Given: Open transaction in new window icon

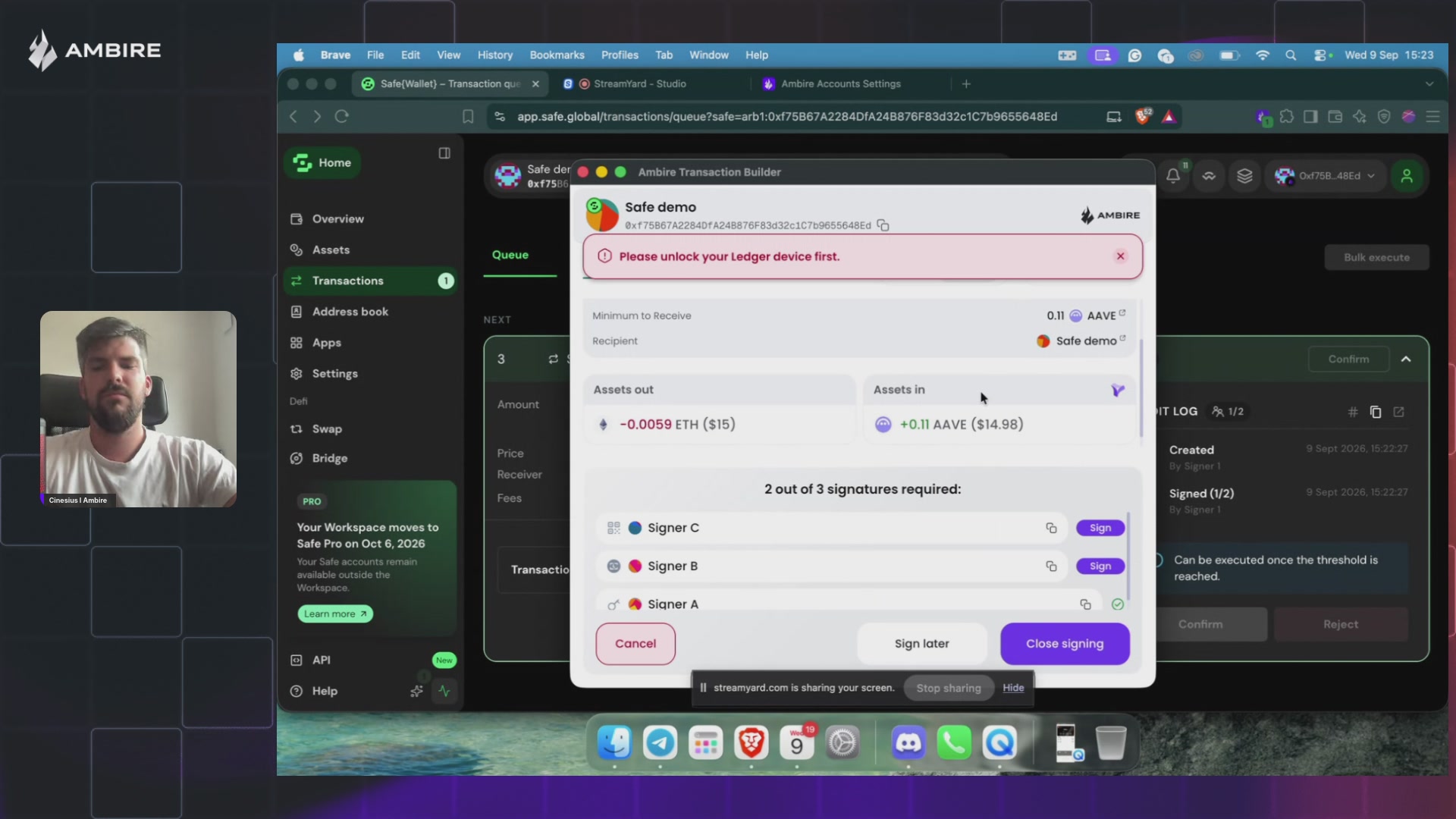Looking at the screenshot, I should click(1399, 412).
